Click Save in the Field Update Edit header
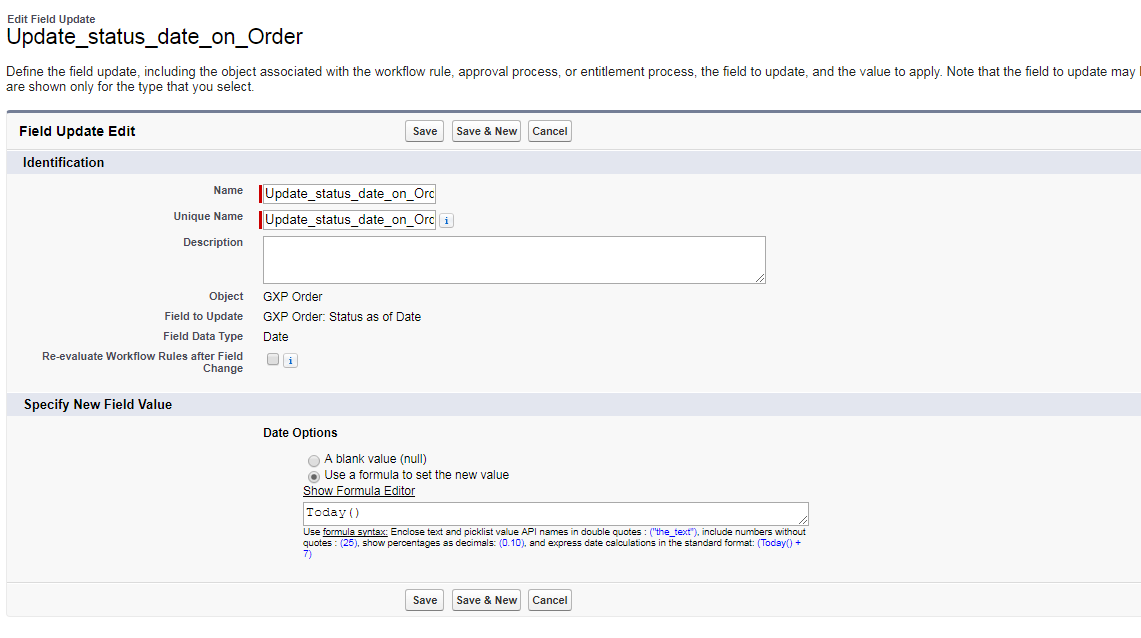This screenshot has height=638, width=1141. click(x=425, y=131)
